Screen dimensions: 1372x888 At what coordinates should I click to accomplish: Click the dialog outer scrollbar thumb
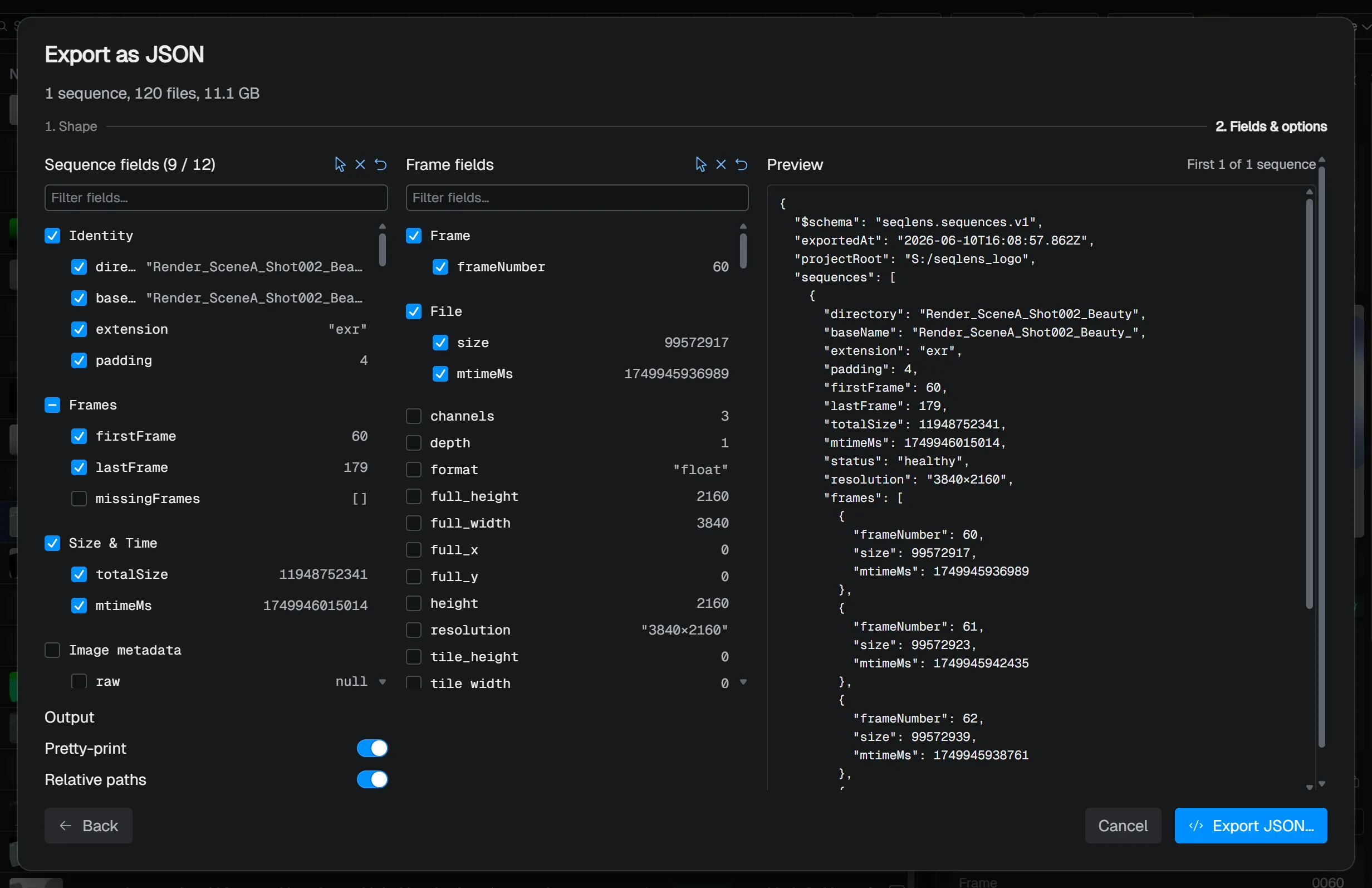tap(1322, 457)
